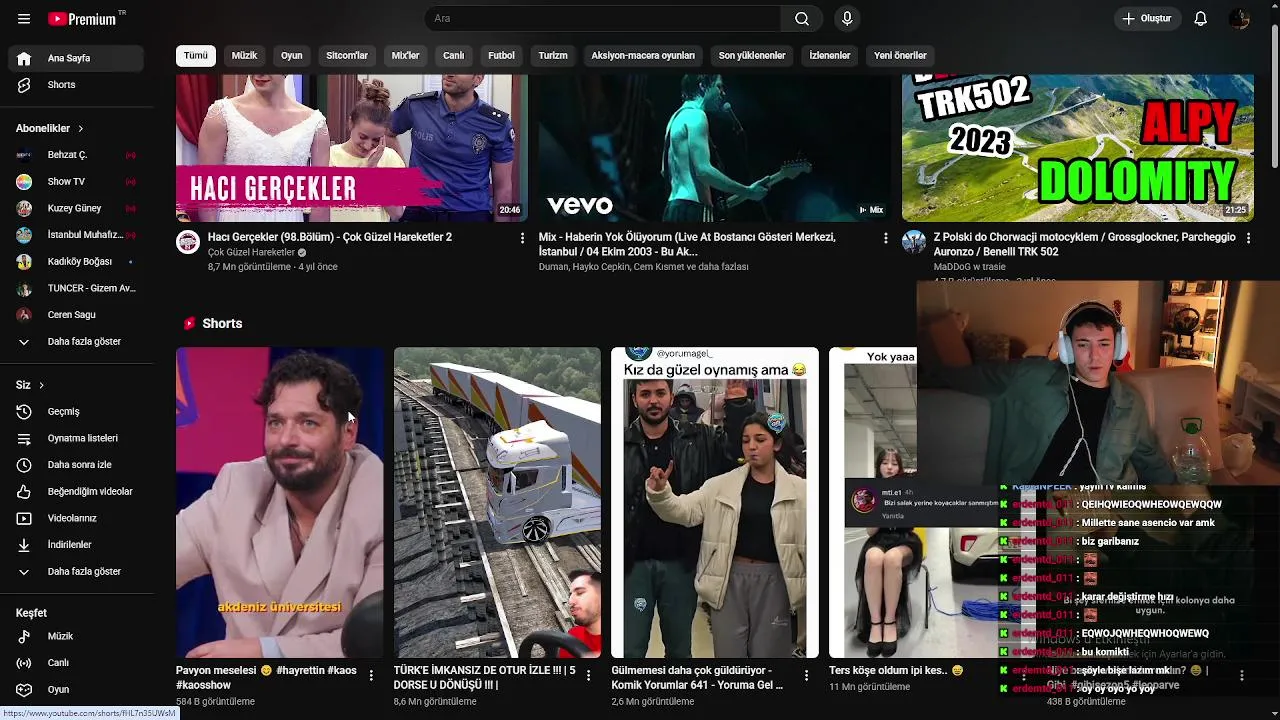1280x720 pixels.
Task: Open Kadıköy Boğası channel subscription
Action: 76,261
